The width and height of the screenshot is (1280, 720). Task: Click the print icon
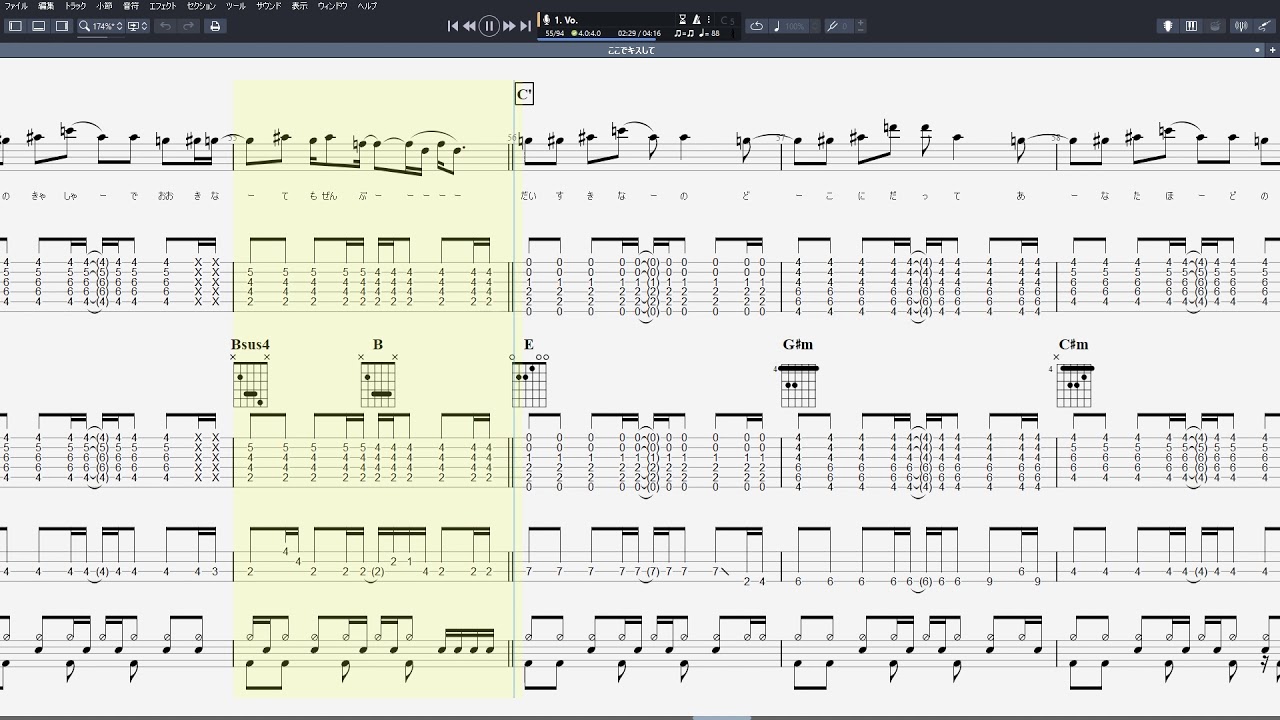tap(214, 26)
